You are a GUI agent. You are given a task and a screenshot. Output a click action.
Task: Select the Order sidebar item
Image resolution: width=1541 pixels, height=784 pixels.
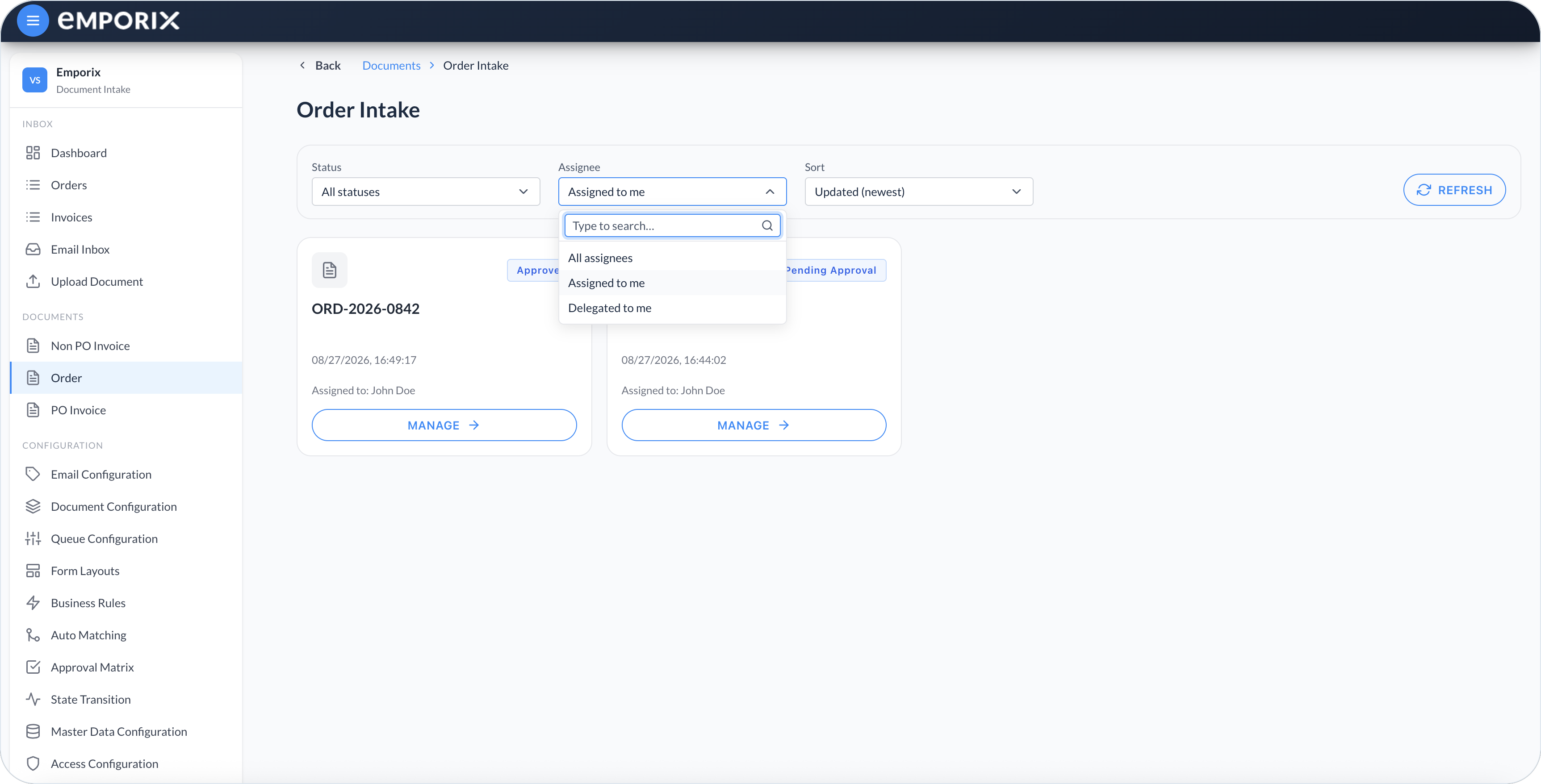(126, 378)
